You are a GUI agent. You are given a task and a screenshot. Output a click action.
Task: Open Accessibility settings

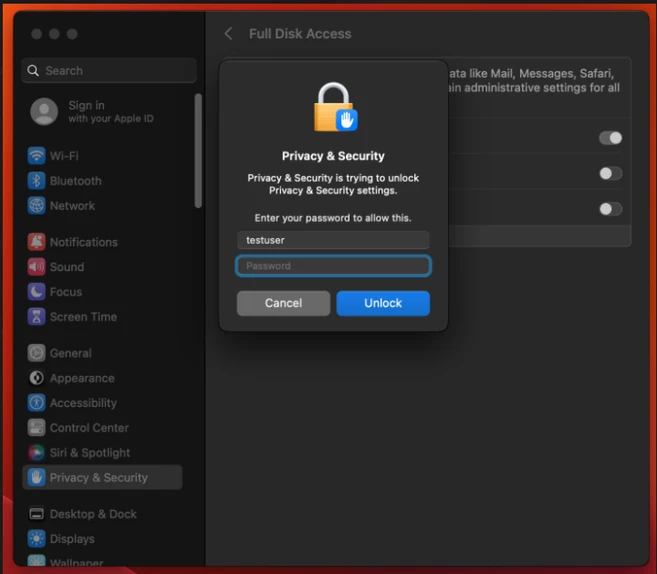83,403
